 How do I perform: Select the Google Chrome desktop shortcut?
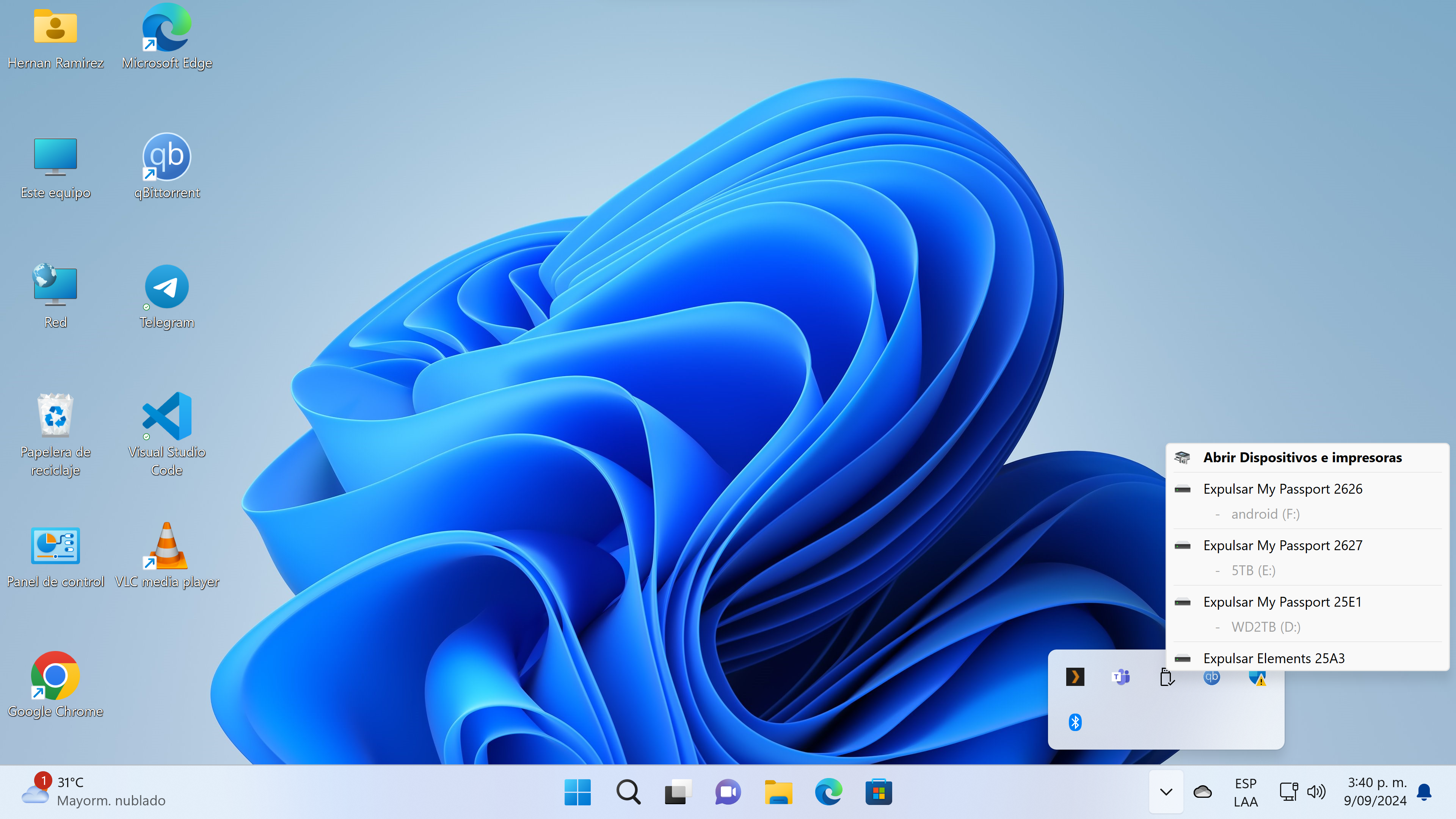click(55, 685)
